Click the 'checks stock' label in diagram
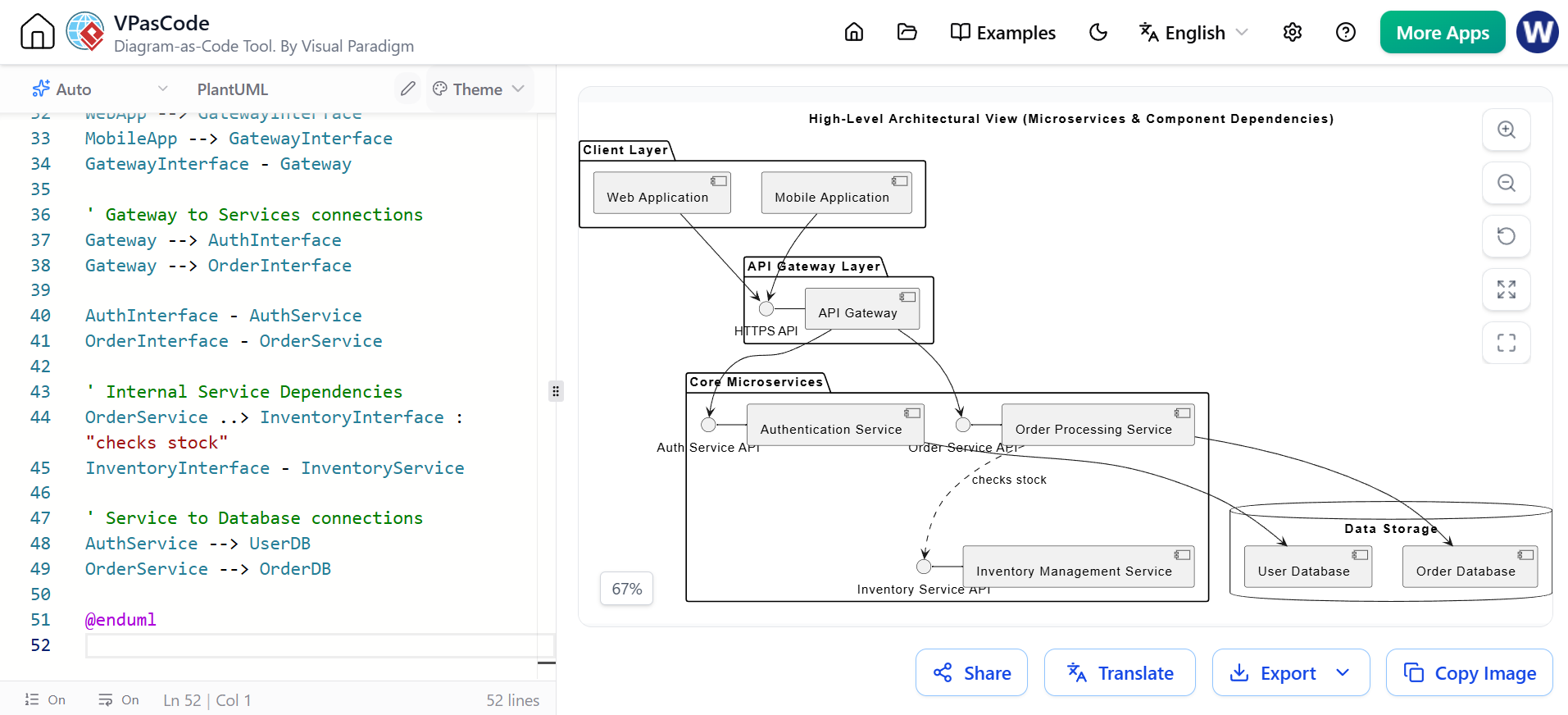1568x715 pixels. tap(1009, 480)
